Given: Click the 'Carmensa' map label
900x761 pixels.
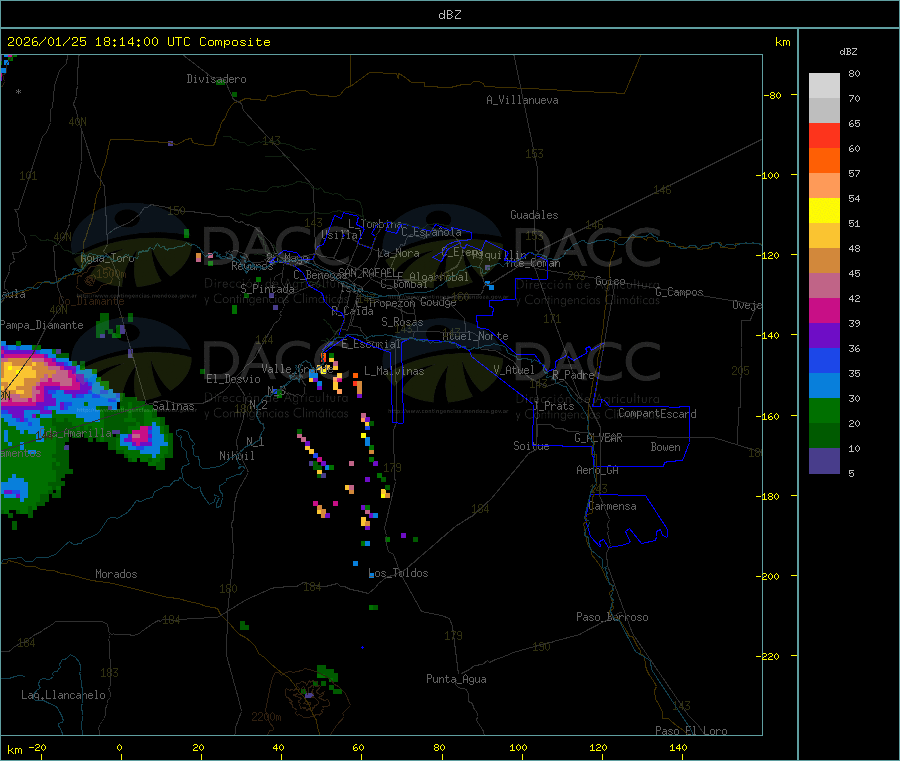Looking at the screenshot, I should click(612, 506).
